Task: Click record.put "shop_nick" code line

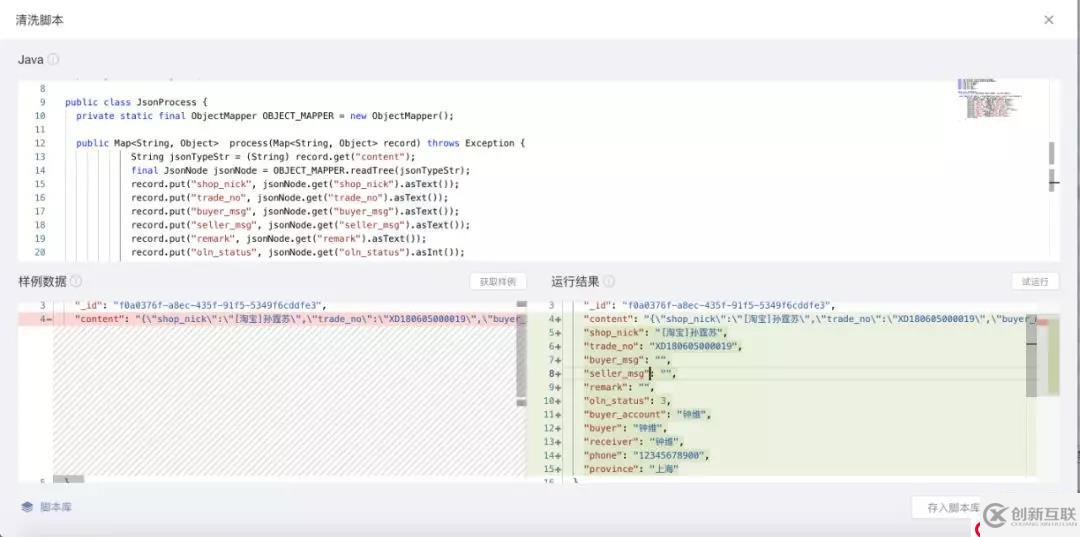Action: pos(295,184)
